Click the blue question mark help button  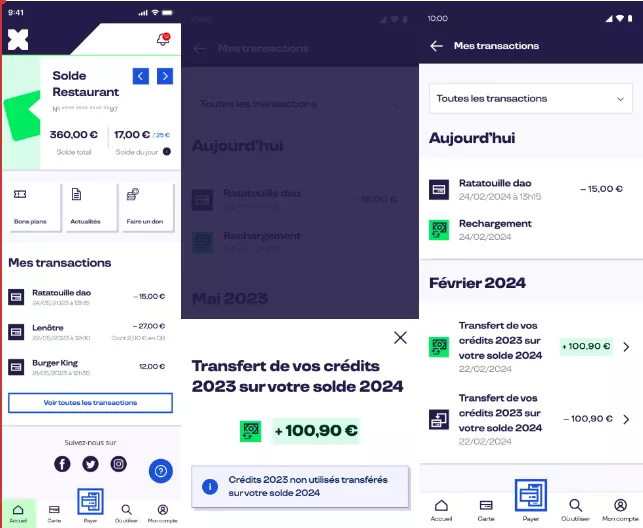click(x=160, y=471)
